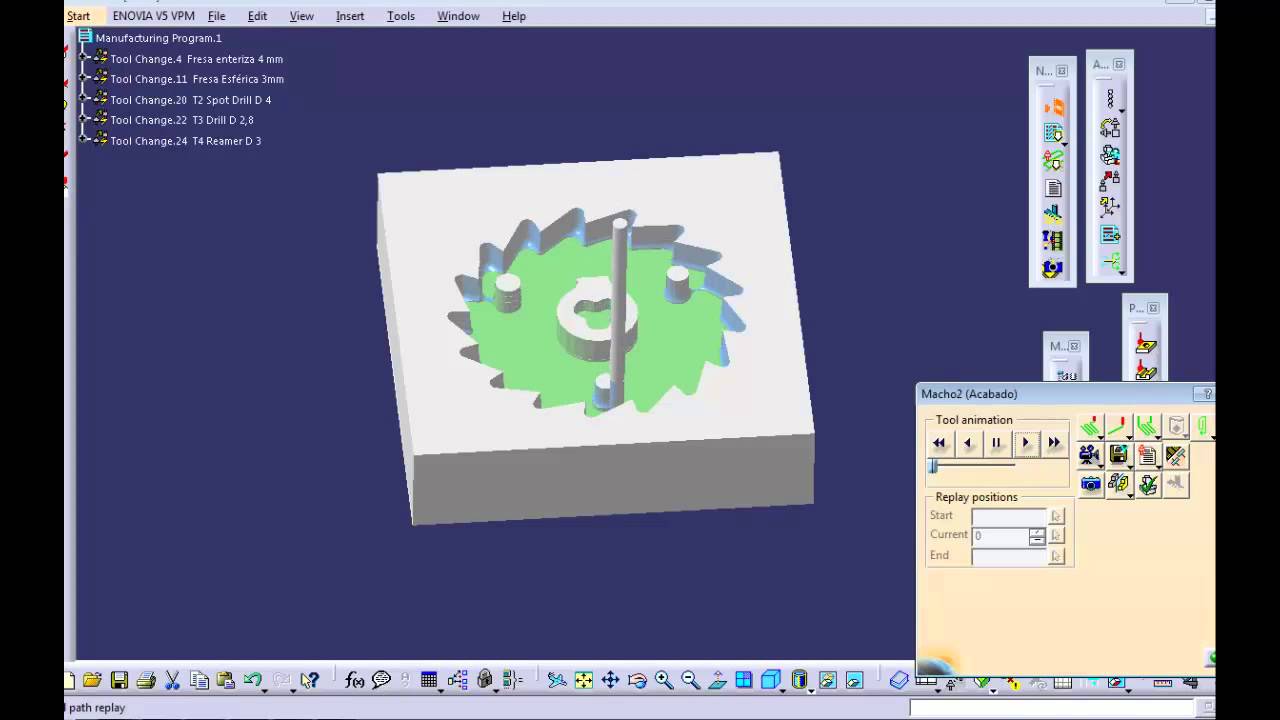Viewport: 1280px width, 720px height.
Task: Expand Tool Change.22 T3 Drill tree node
Action: [84, 119]
